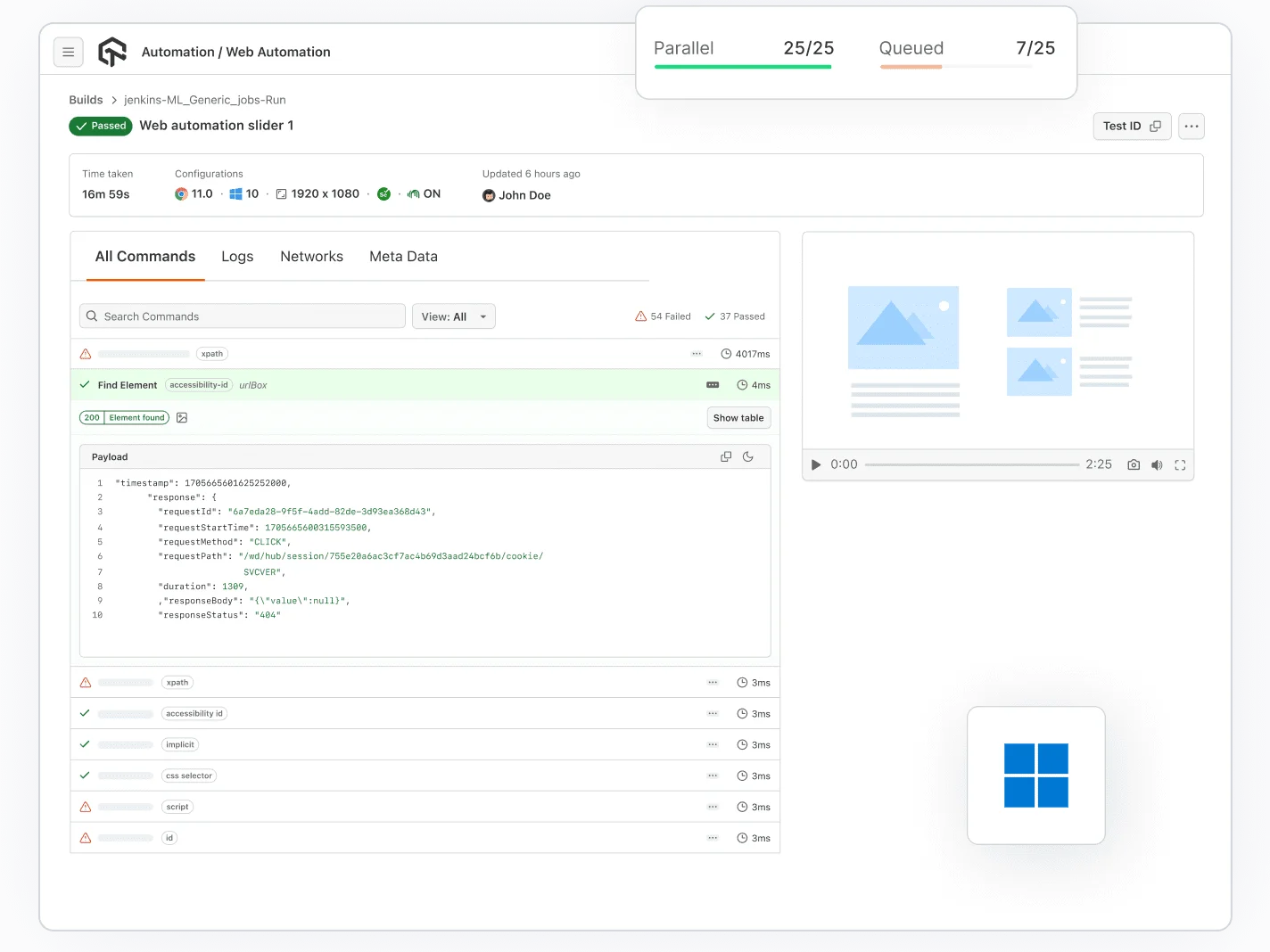This screenshot has height=952, width=1270.
Task: Toggle the ON network throttling indicator
Action: pyautogui.click(x=424, y=193)
